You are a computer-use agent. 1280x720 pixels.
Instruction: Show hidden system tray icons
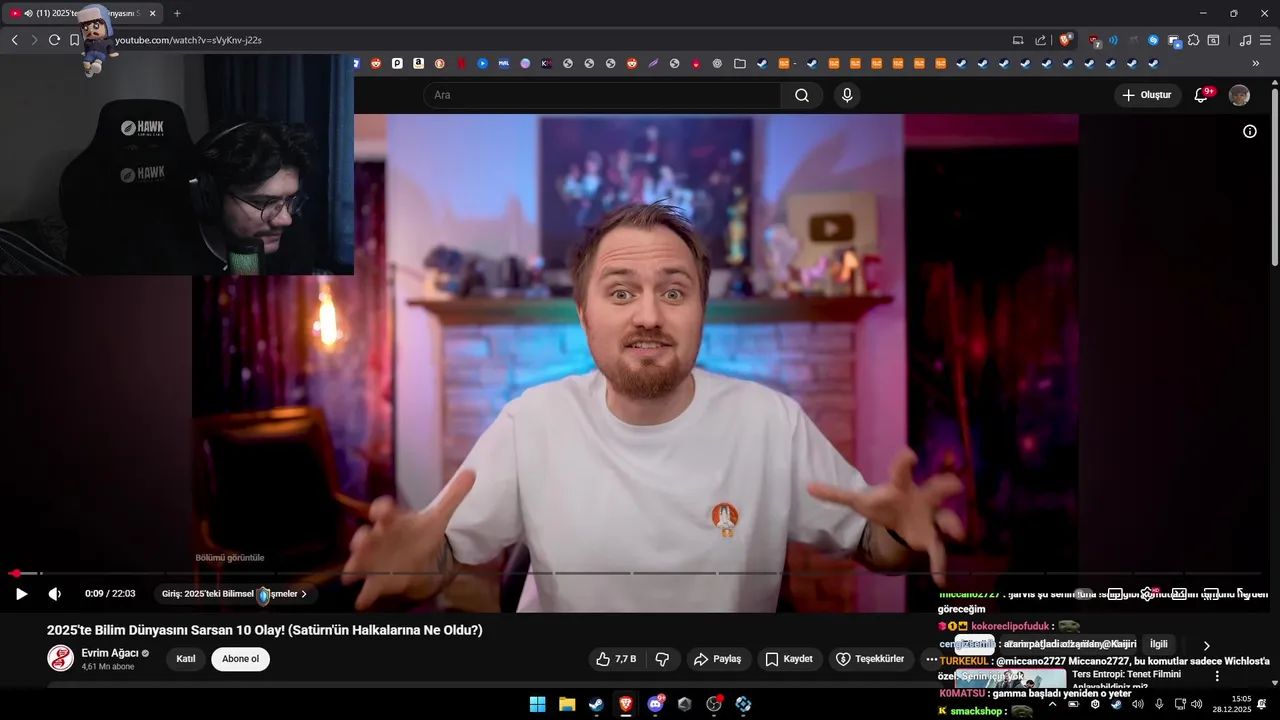[1052, 704]
